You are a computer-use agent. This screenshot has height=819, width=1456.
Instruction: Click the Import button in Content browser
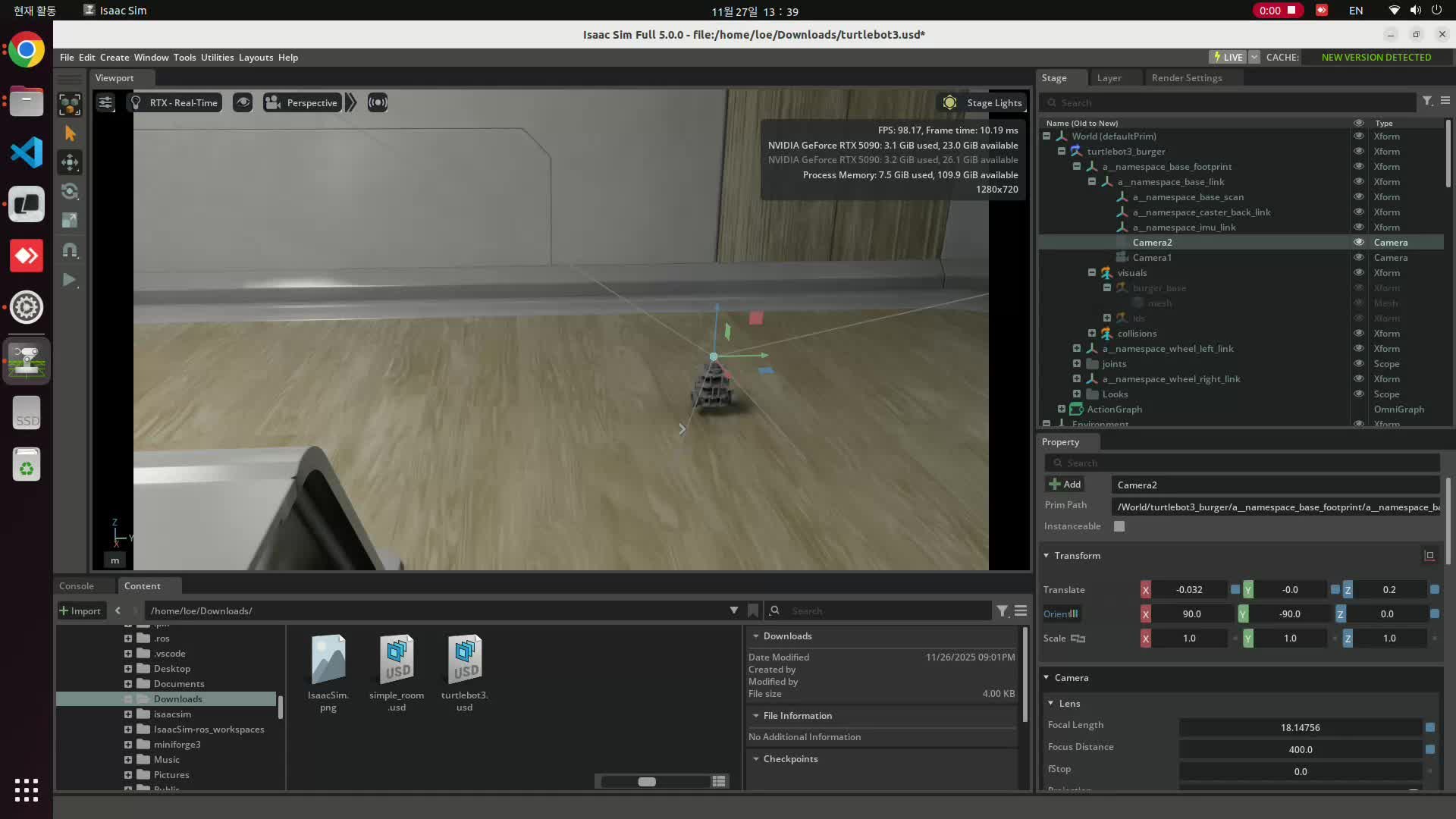click(80, 611)
